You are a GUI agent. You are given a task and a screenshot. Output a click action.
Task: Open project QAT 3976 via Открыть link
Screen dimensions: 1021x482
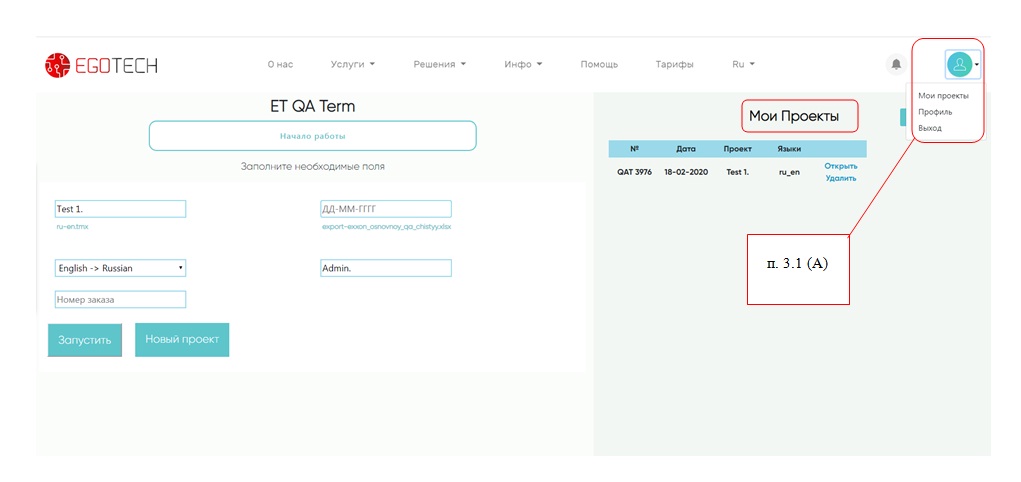point(840,166)
